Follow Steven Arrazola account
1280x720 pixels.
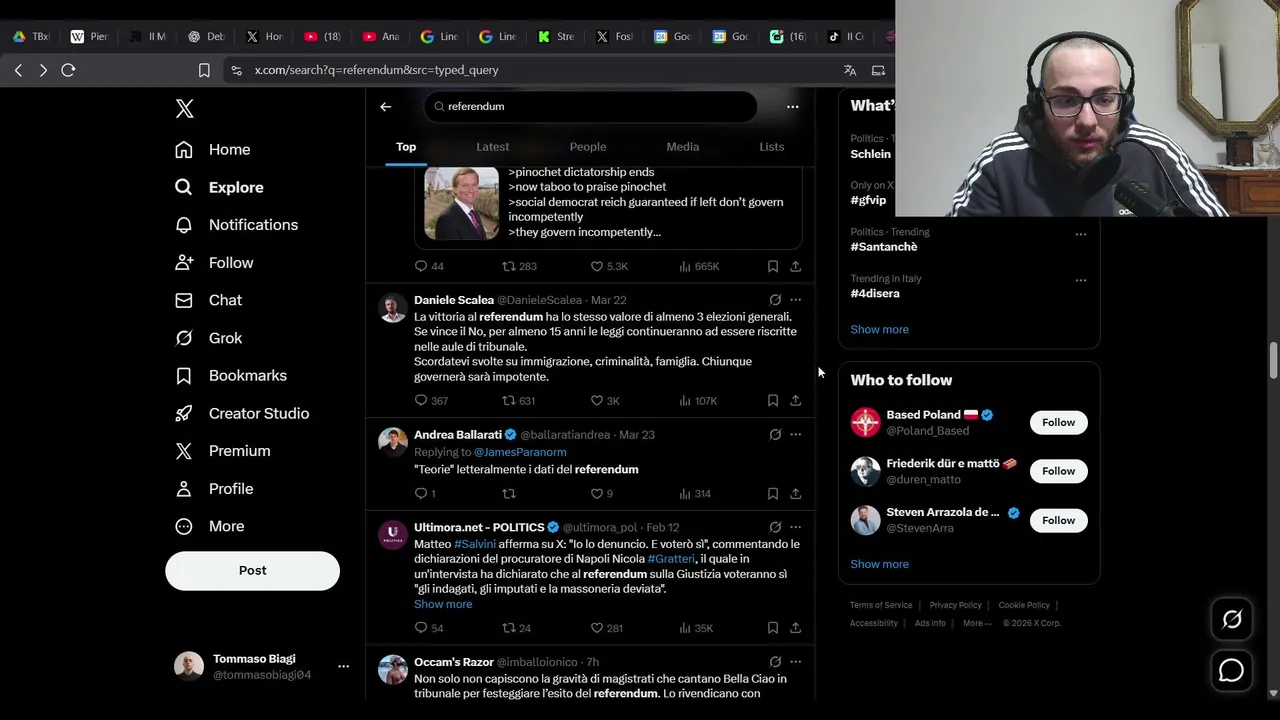point(1058,520)
